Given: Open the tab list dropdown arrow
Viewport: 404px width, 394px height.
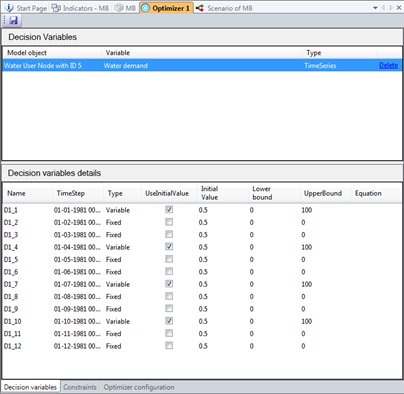Looking at the screenshot, I should pyautogui.click(x=375, y=8).
